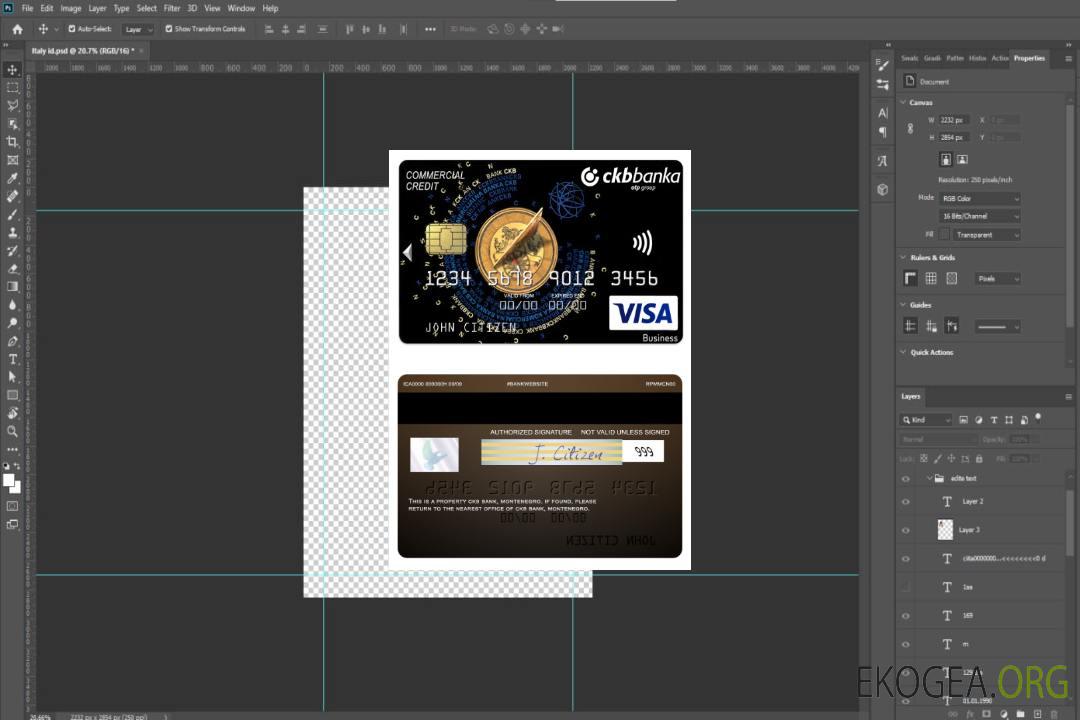1080x720 pixels.
Task: Toggle Show Transform Controls checkbox
Action: [x=169, y=29]
